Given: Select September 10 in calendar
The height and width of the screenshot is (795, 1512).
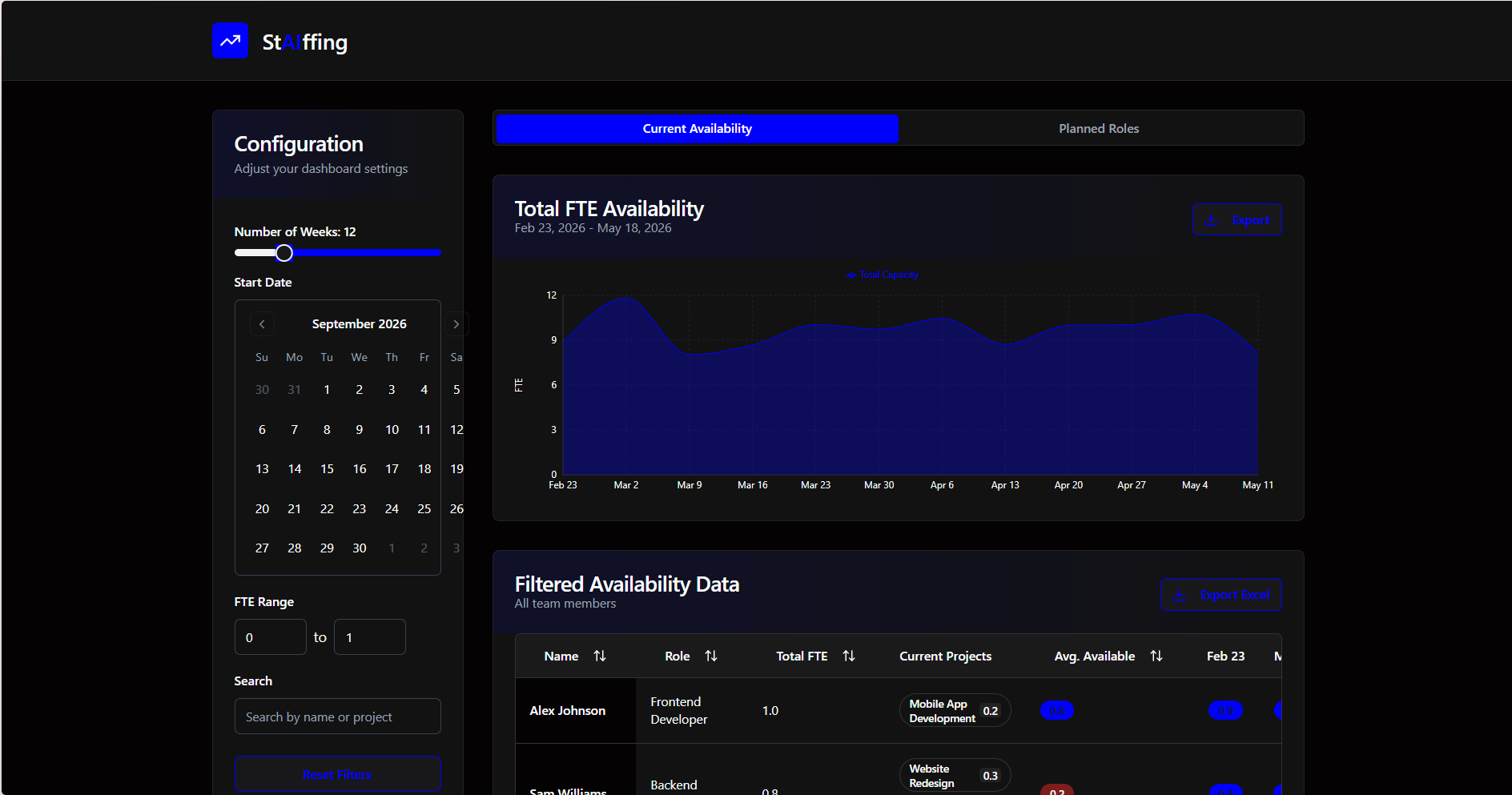Looking at the screenshot, I should pos(392,430).
